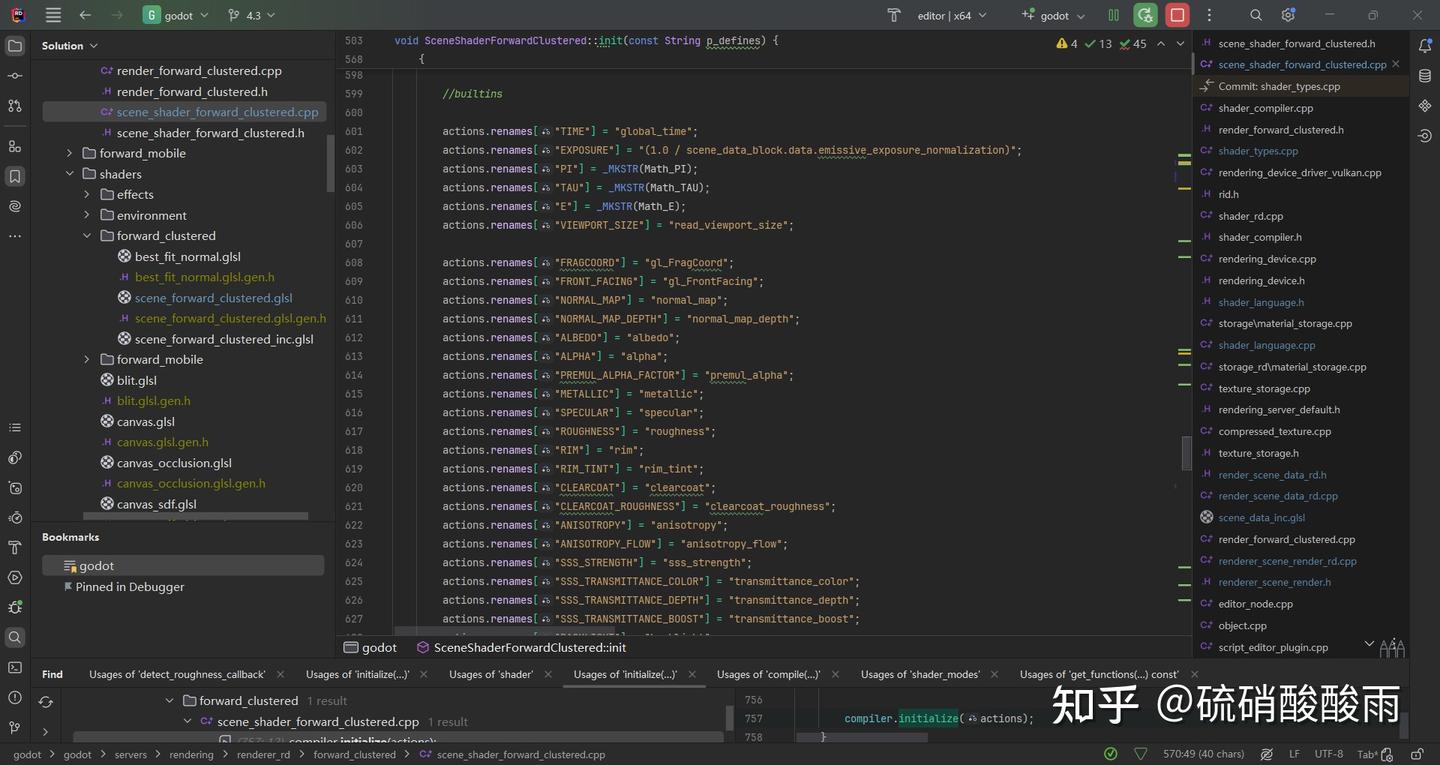Open the Problems tool window icon
Screen dimensions: 1440x765
tap(15, 697)
